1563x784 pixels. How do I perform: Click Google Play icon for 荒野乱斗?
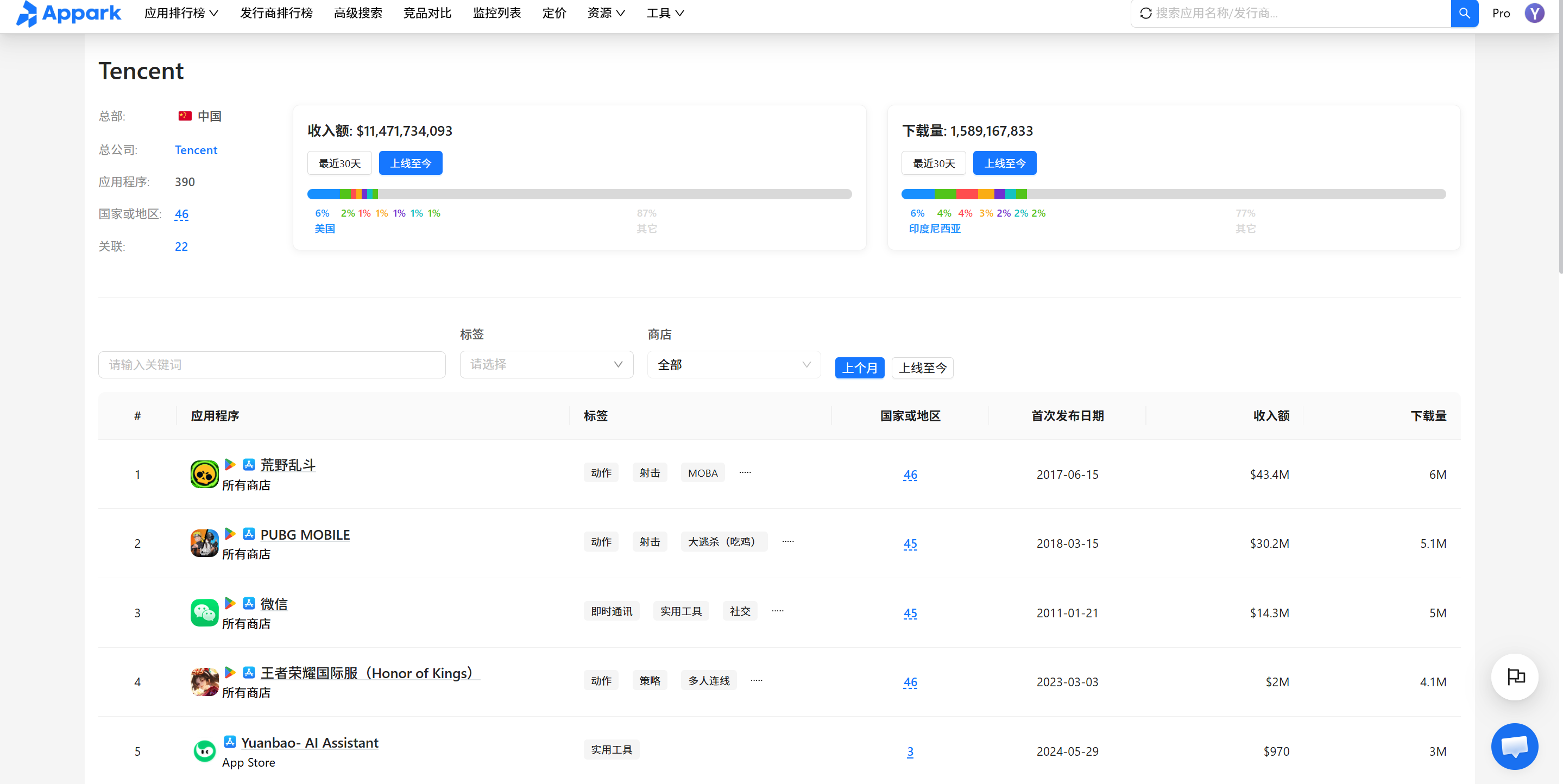[x=230, y=465]
